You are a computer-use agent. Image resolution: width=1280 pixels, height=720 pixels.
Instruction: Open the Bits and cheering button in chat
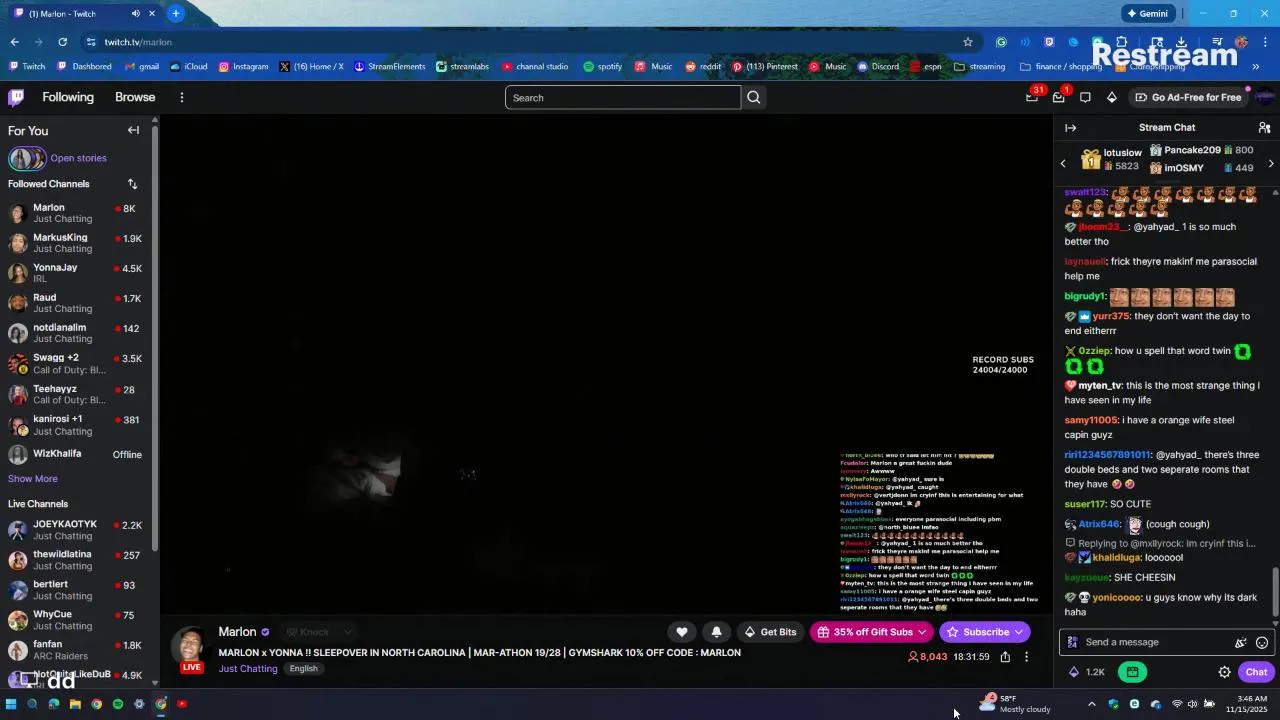point(1241,643)
